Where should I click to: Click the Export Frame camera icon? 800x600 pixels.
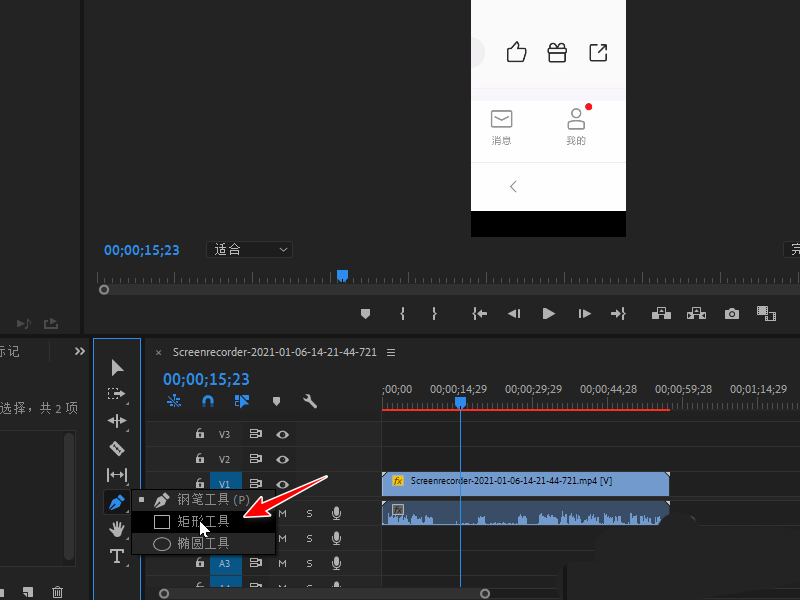tap(732, 314)
